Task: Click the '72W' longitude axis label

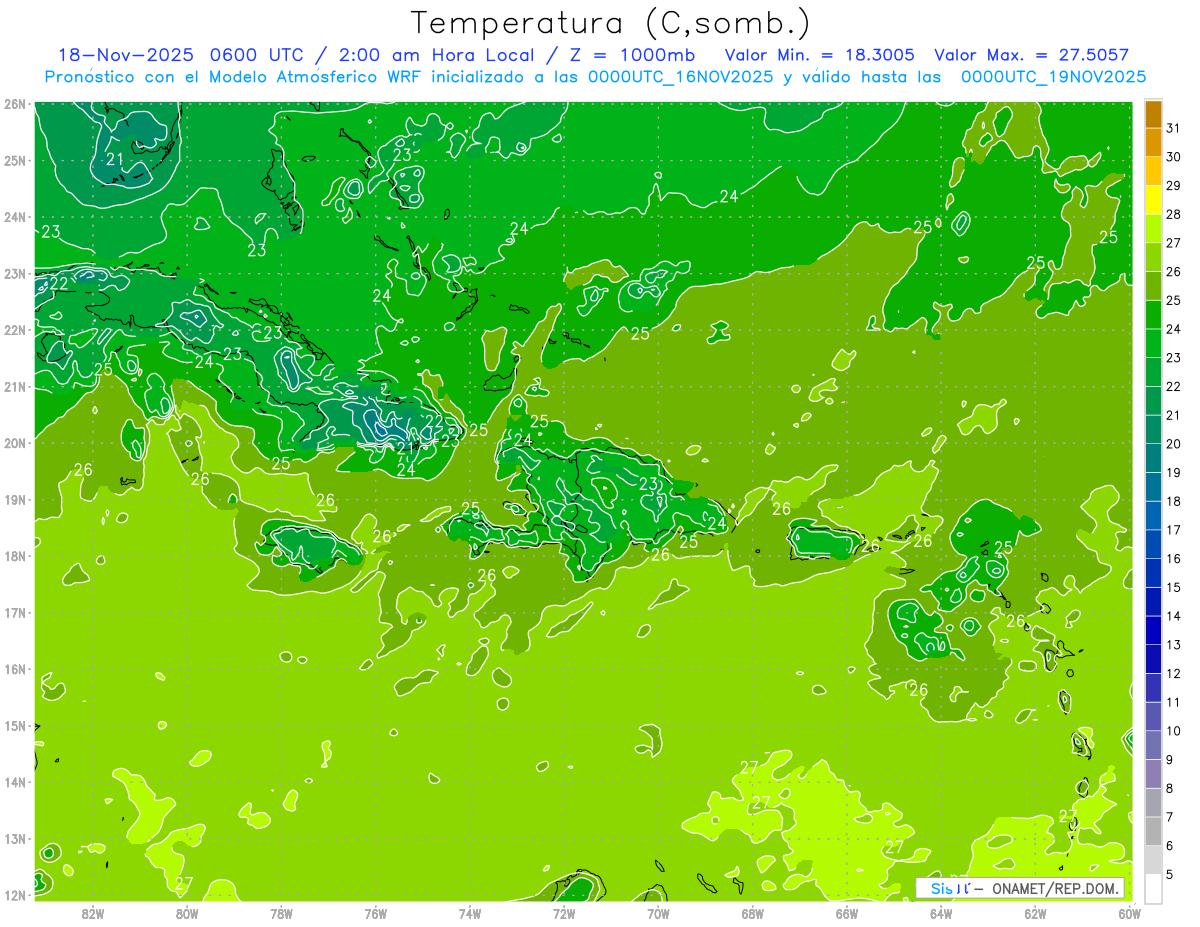Action: (x=564, y=914)
